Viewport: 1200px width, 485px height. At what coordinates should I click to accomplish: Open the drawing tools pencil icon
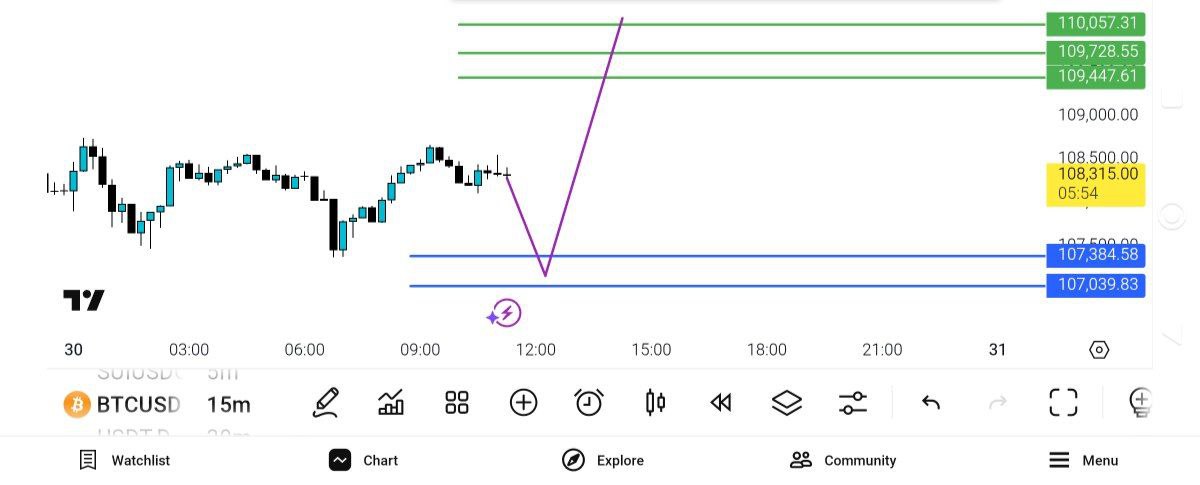coord(326,403)
